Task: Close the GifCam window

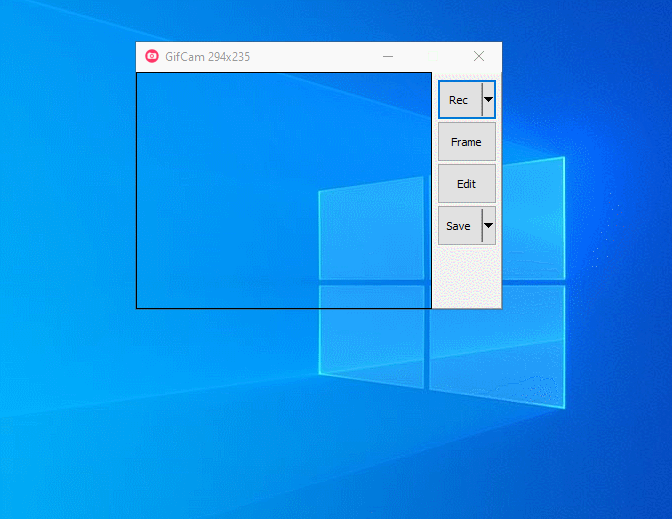Action: coord(479,57)
